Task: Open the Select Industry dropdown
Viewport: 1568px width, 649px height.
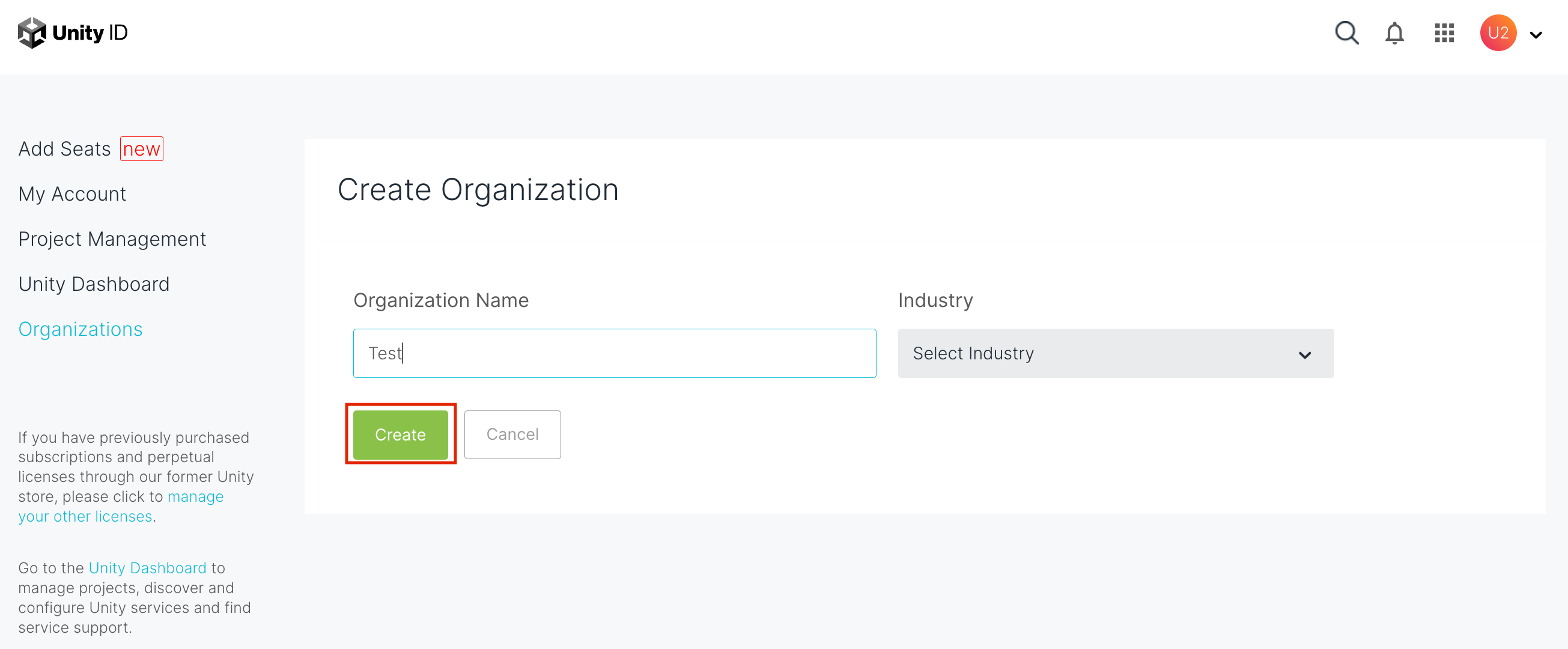Action: pyautogui.click(x=1114, y=353)
